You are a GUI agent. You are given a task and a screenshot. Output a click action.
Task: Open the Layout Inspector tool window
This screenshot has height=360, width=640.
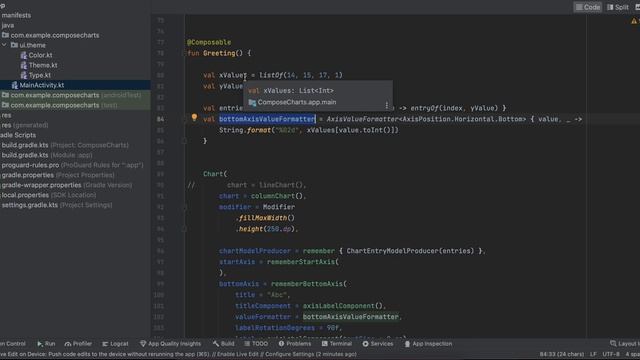point(624,344)
